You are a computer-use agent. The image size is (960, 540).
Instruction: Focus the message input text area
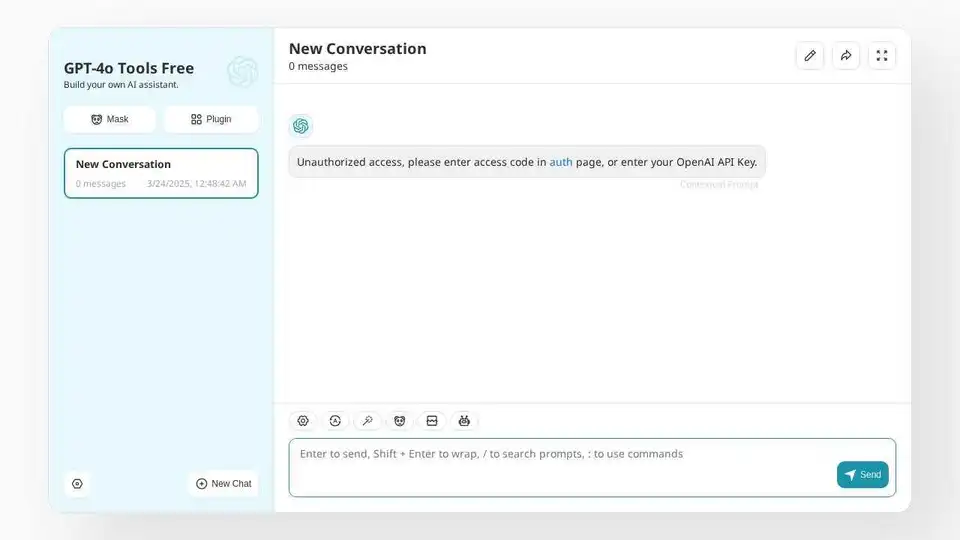592,468
